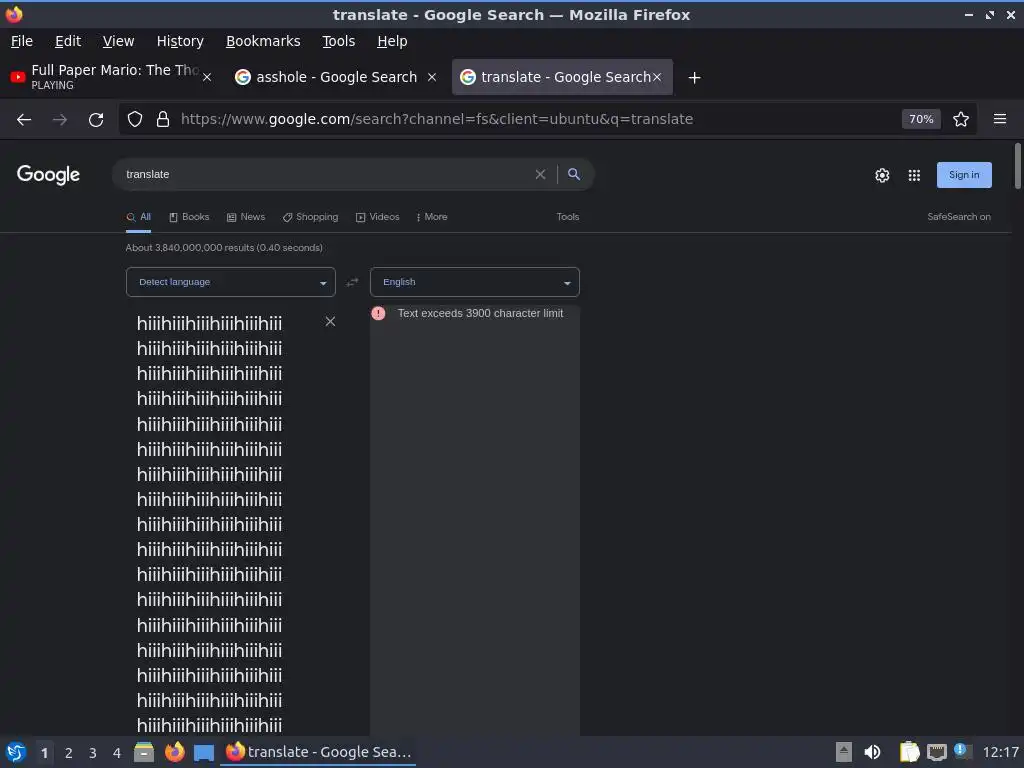Focus the URL address bar
Image resolution: width=1024 pixels, height=768 pixels.
click(536, 120)
